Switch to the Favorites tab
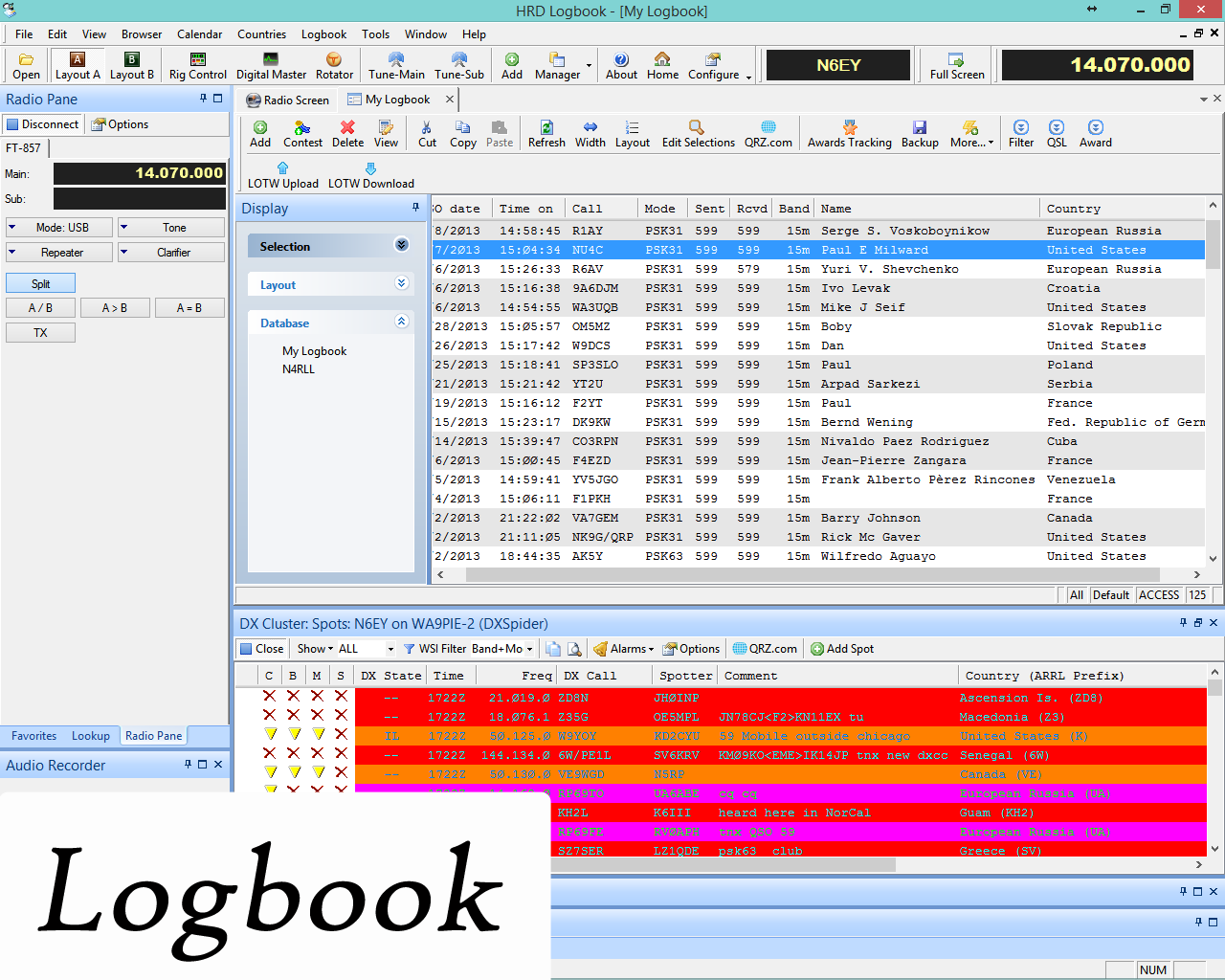Viewport: 1225px width, 980px height. (x=34, y=736)
